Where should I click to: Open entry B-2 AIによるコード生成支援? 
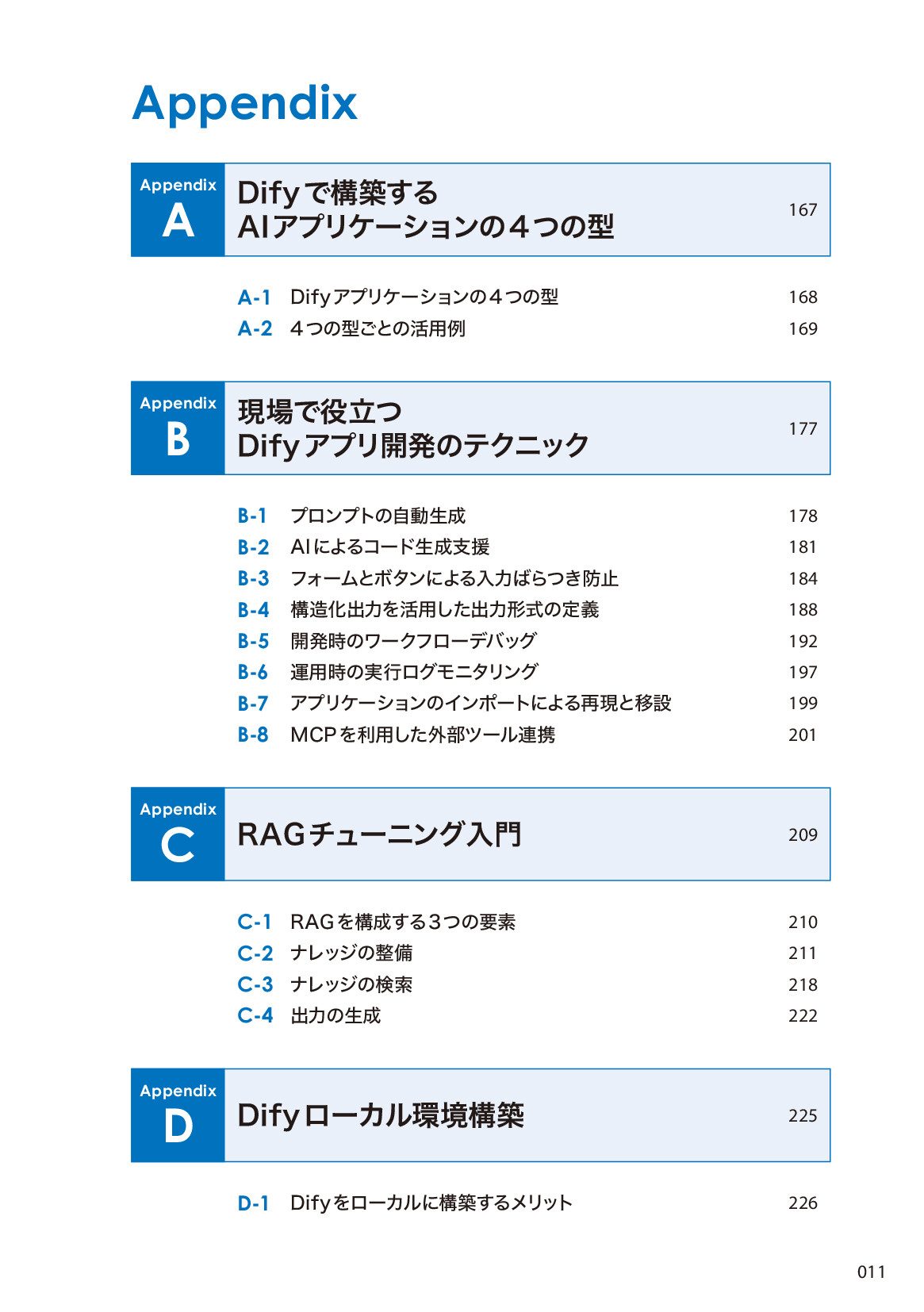(389, 547)
